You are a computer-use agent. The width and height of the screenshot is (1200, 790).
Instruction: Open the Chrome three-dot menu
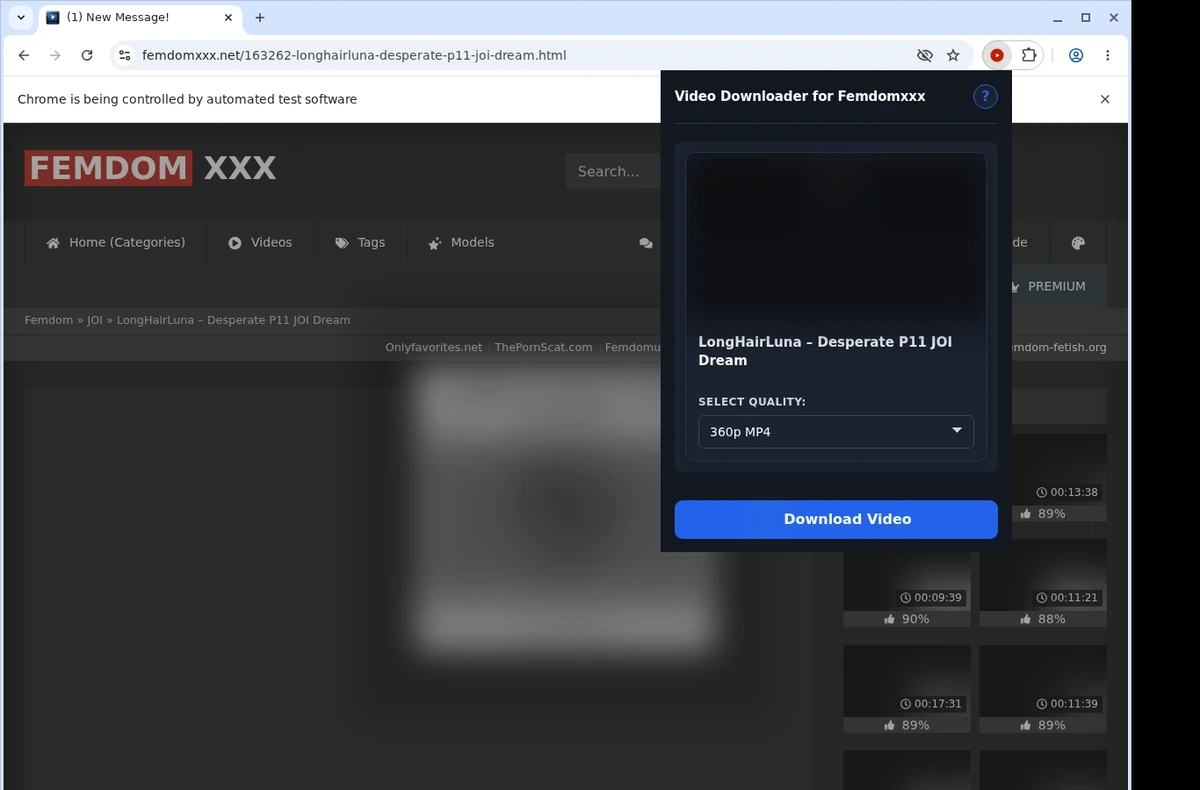coord(1108,56)
